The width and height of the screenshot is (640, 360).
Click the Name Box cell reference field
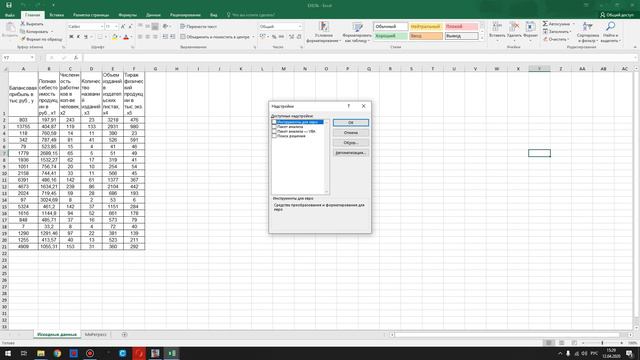coord(18,58)
